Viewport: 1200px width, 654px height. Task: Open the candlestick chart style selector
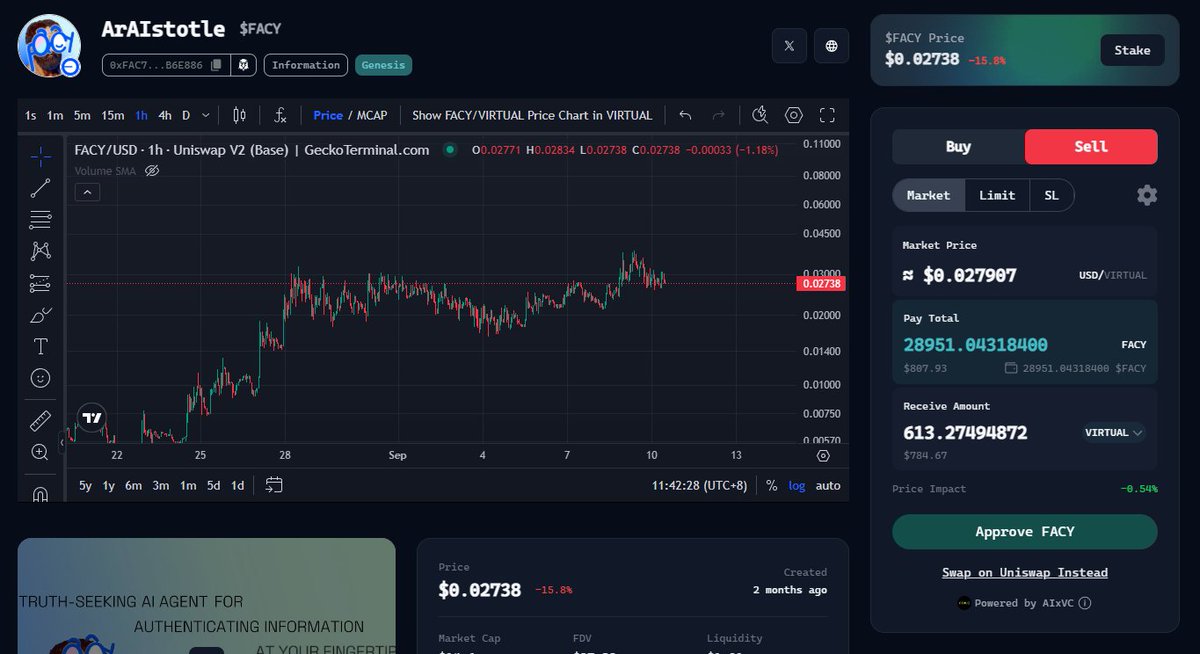click(x=239, y=115)
